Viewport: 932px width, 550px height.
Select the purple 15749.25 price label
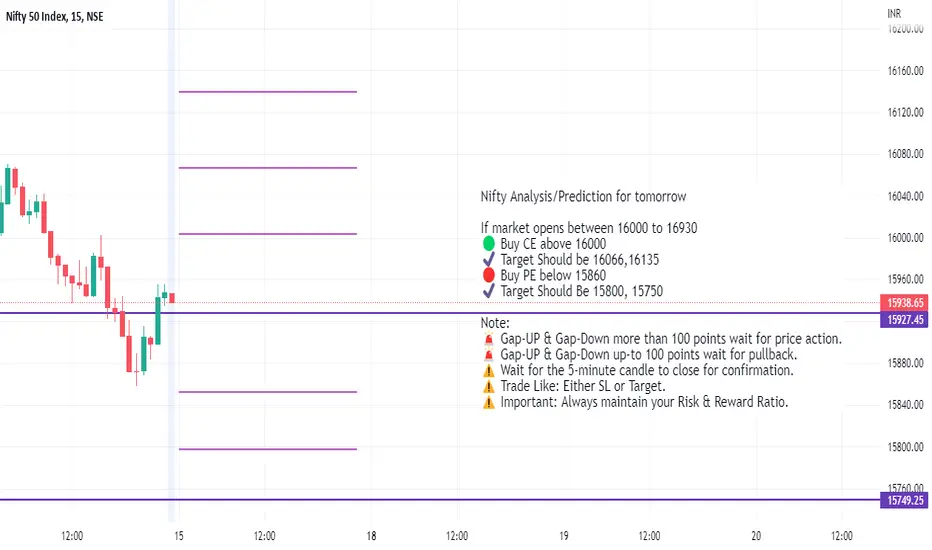click(905, 501)
